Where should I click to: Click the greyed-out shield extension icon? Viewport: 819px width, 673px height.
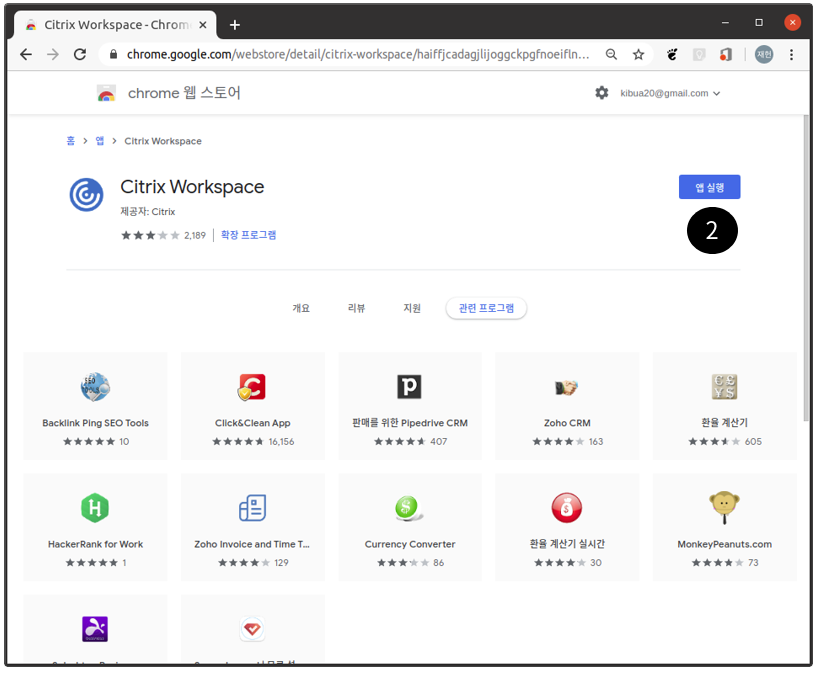[699, 54]
